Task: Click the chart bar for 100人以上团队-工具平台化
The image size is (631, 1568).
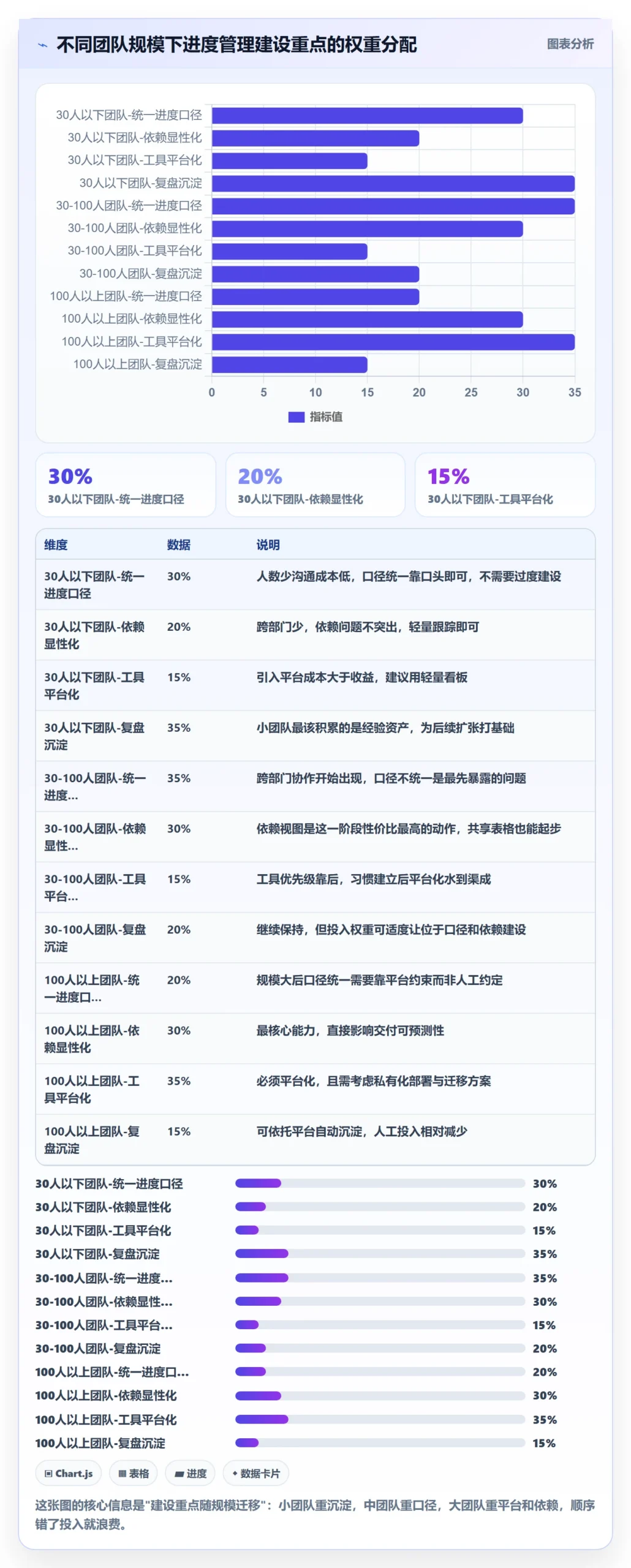Action: pyautogui.click(x=393, y=342)
